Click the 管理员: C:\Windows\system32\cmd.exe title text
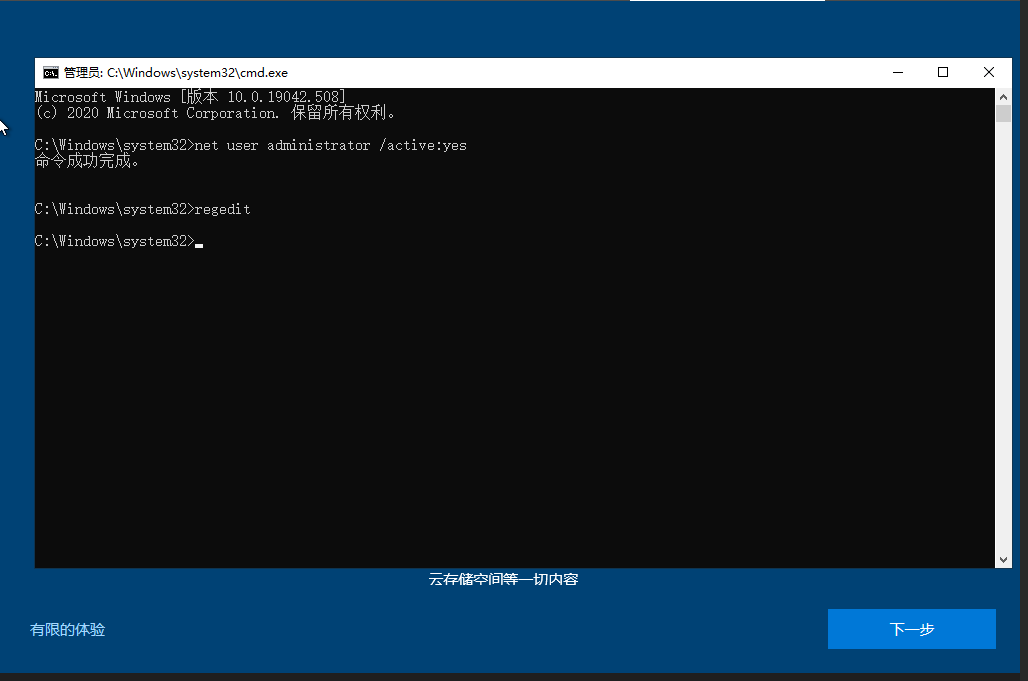This screenshot has height=681, width=1028. tap(176, 73)
